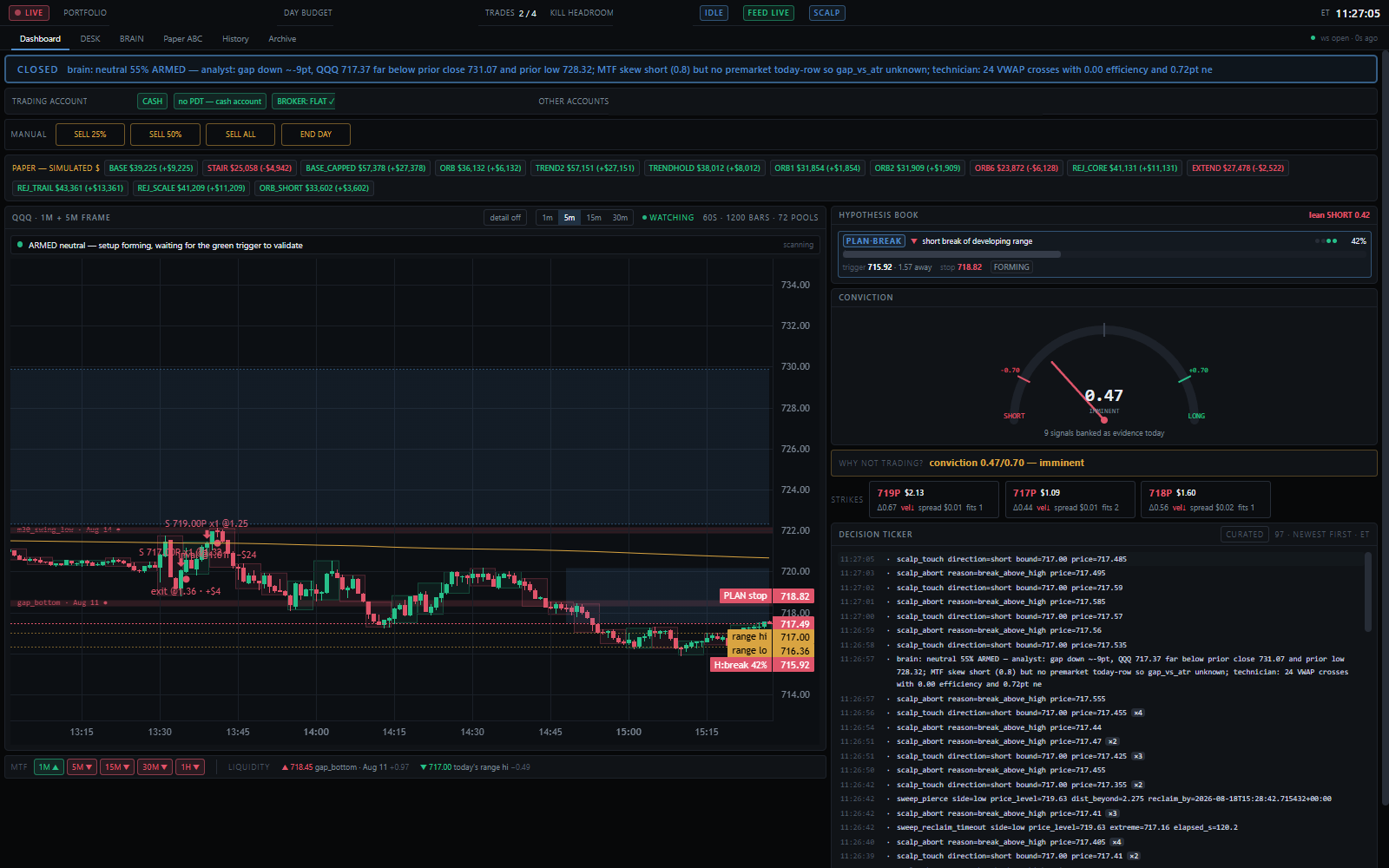Viewport: 1389px width, 868px height.
Task: Select the REJ_SCALE $41,209 strategy chip
Action: tap(191, 188)
